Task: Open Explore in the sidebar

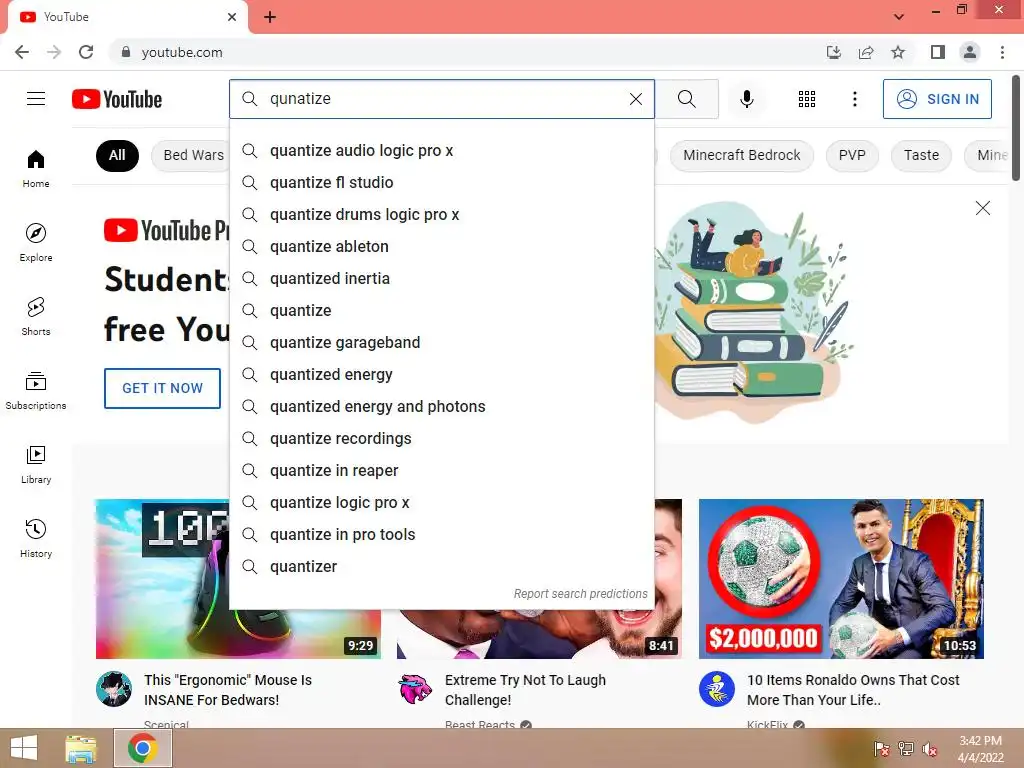Action: coord(36,242)
